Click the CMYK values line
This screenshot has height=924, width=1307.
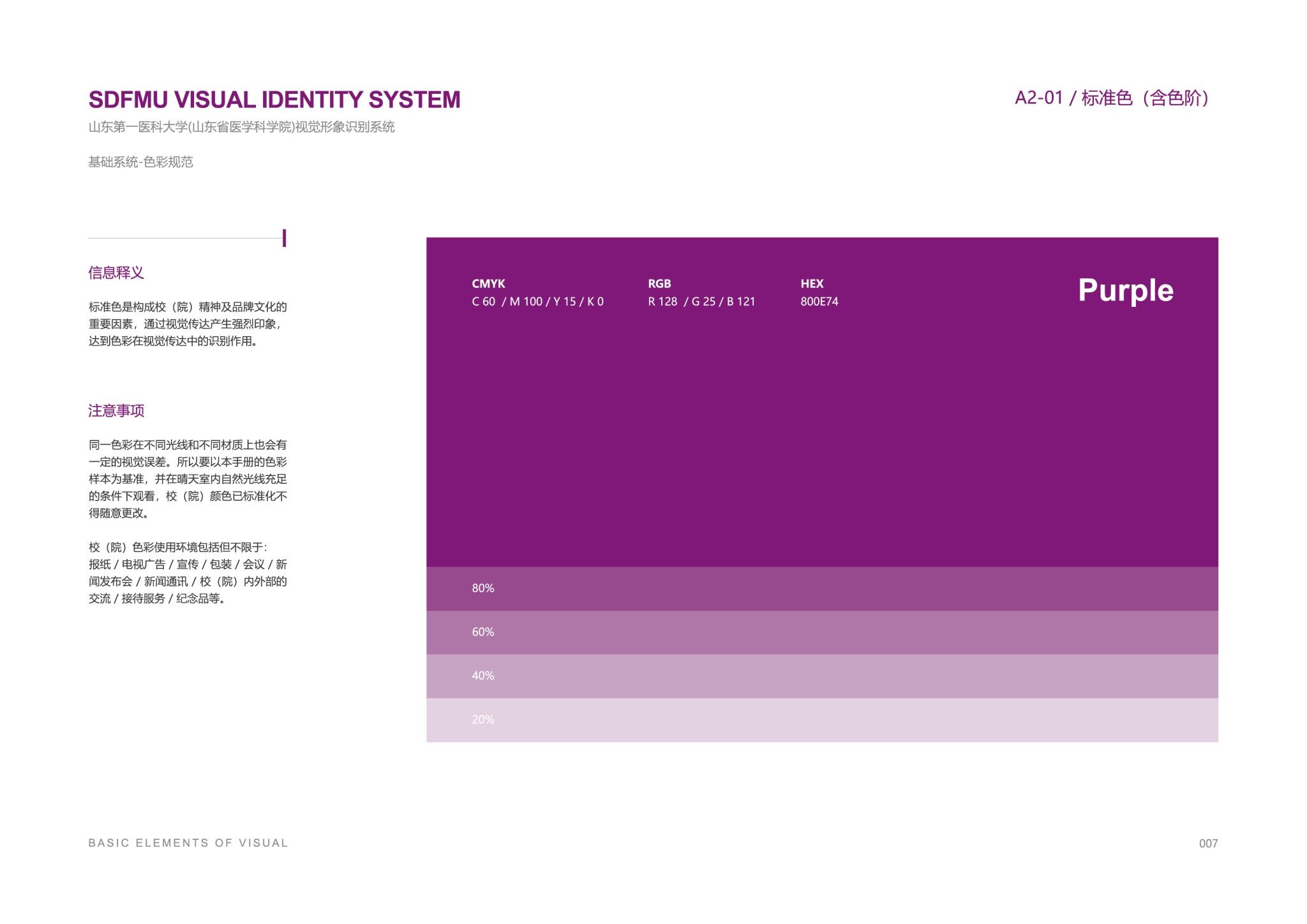click(537, 302)
